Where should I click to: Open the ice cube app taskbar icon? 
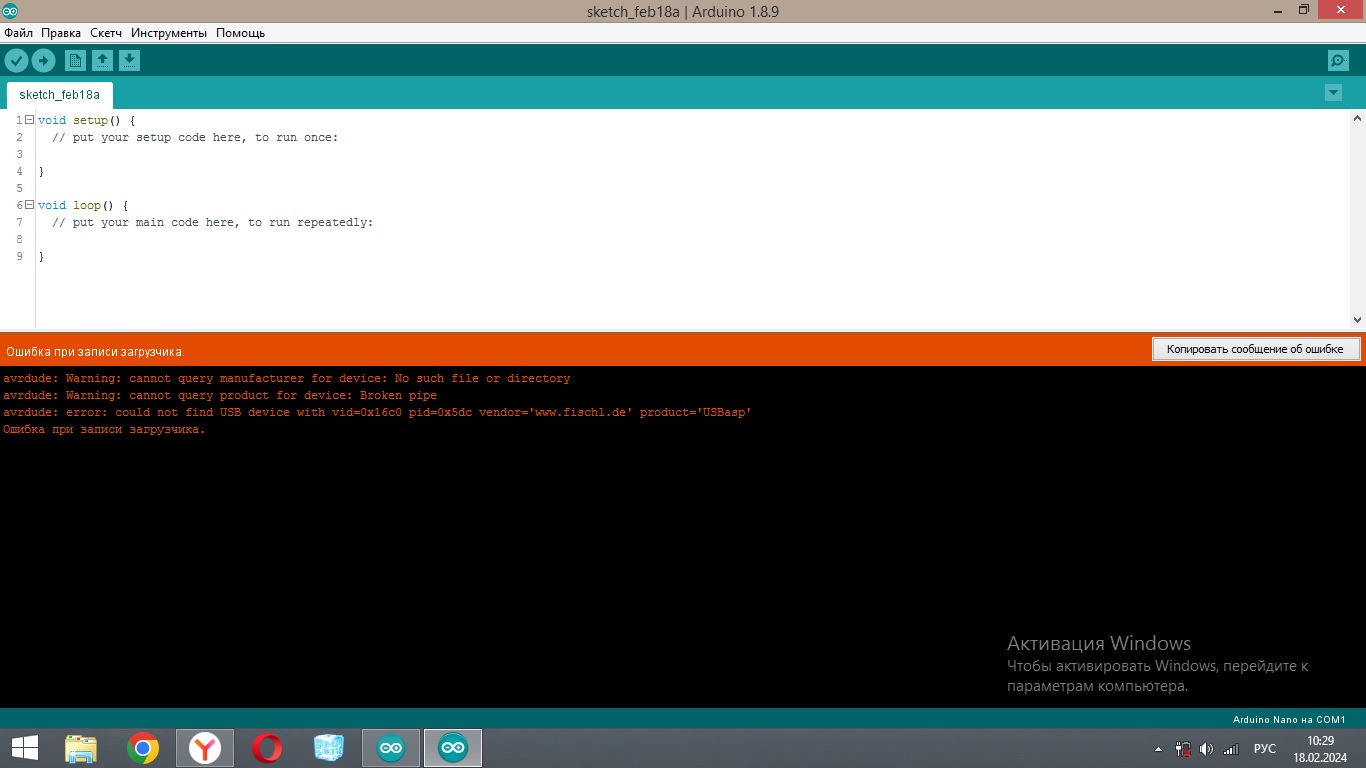coord(329,748)
